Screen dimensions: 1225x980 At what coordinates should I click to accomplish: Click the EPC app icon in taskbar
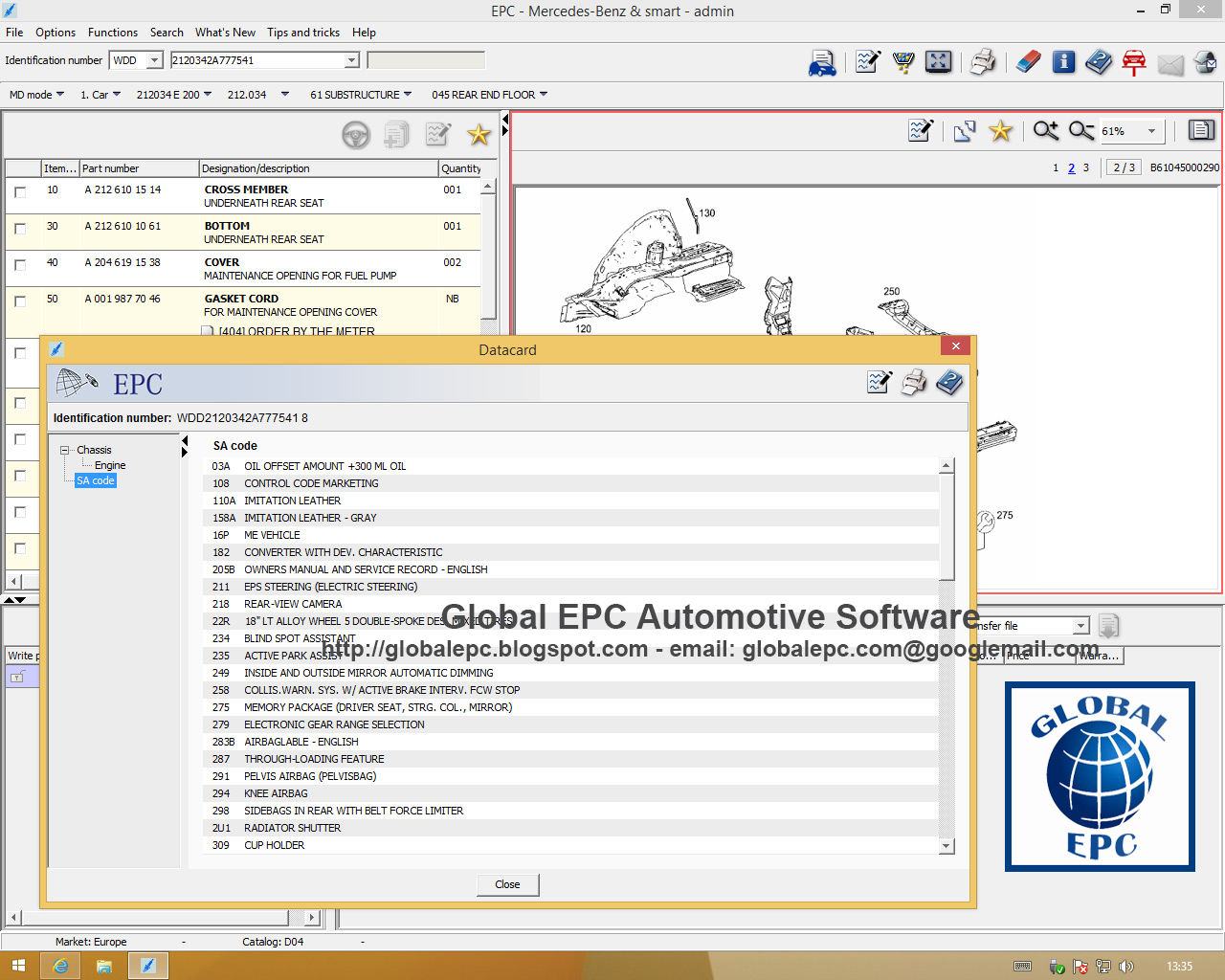[x=148, y=966]
